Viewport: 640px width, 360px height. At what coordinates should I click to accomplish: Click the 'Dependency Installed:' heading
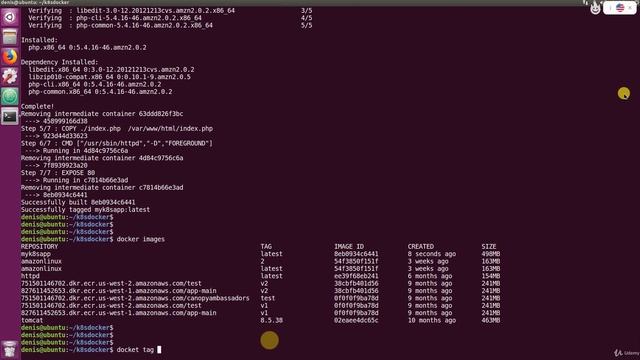click(x=60, y=62)
